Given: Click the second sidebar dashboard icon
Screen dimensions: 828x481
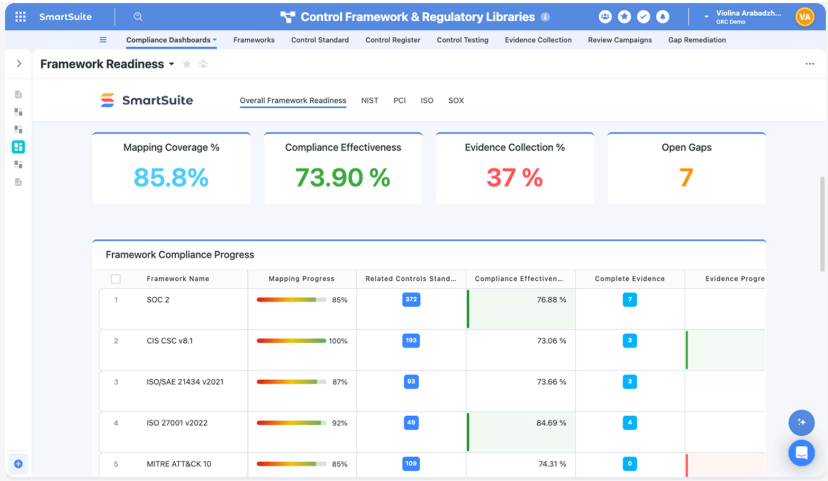Looking at the screenshot, I should 18,112.
